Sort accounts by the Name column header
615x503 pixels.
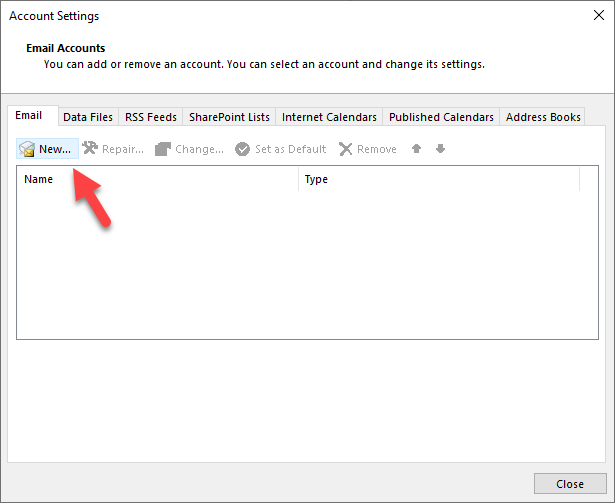[157, 179]
